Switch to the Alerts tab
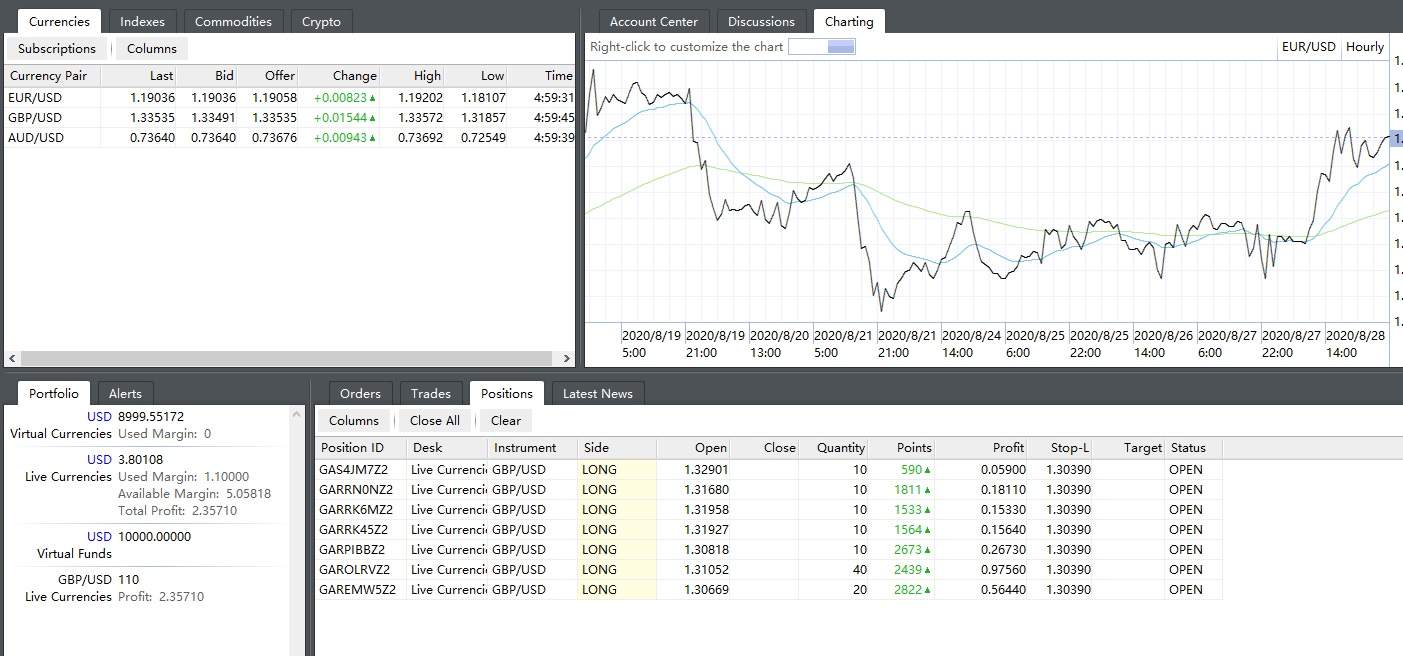The image size is (1403, 656). 125,393
